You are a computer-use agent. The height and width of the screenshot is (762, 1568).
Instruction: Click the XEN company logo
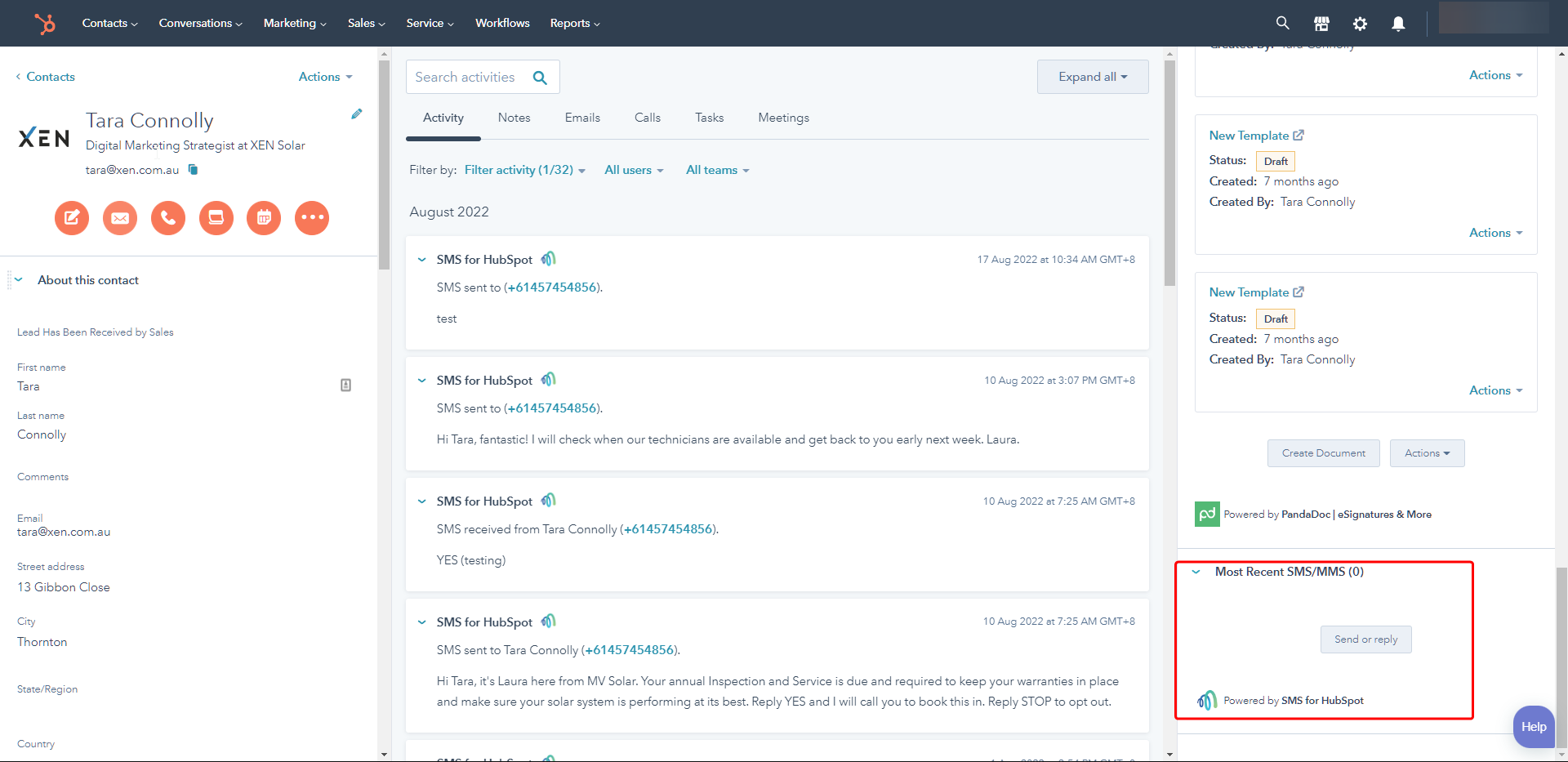(44, 138)
